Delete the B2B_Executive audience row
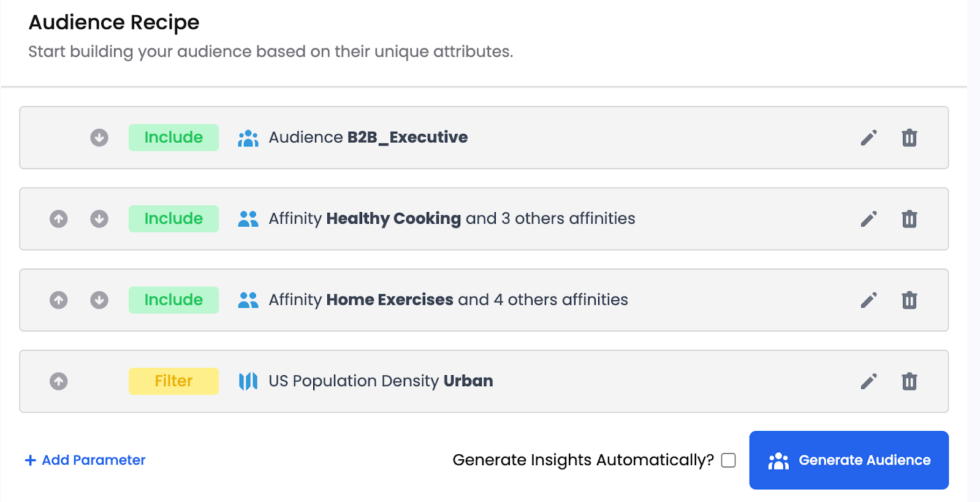Viewport: 980px width, 502px height. point(909,138)
